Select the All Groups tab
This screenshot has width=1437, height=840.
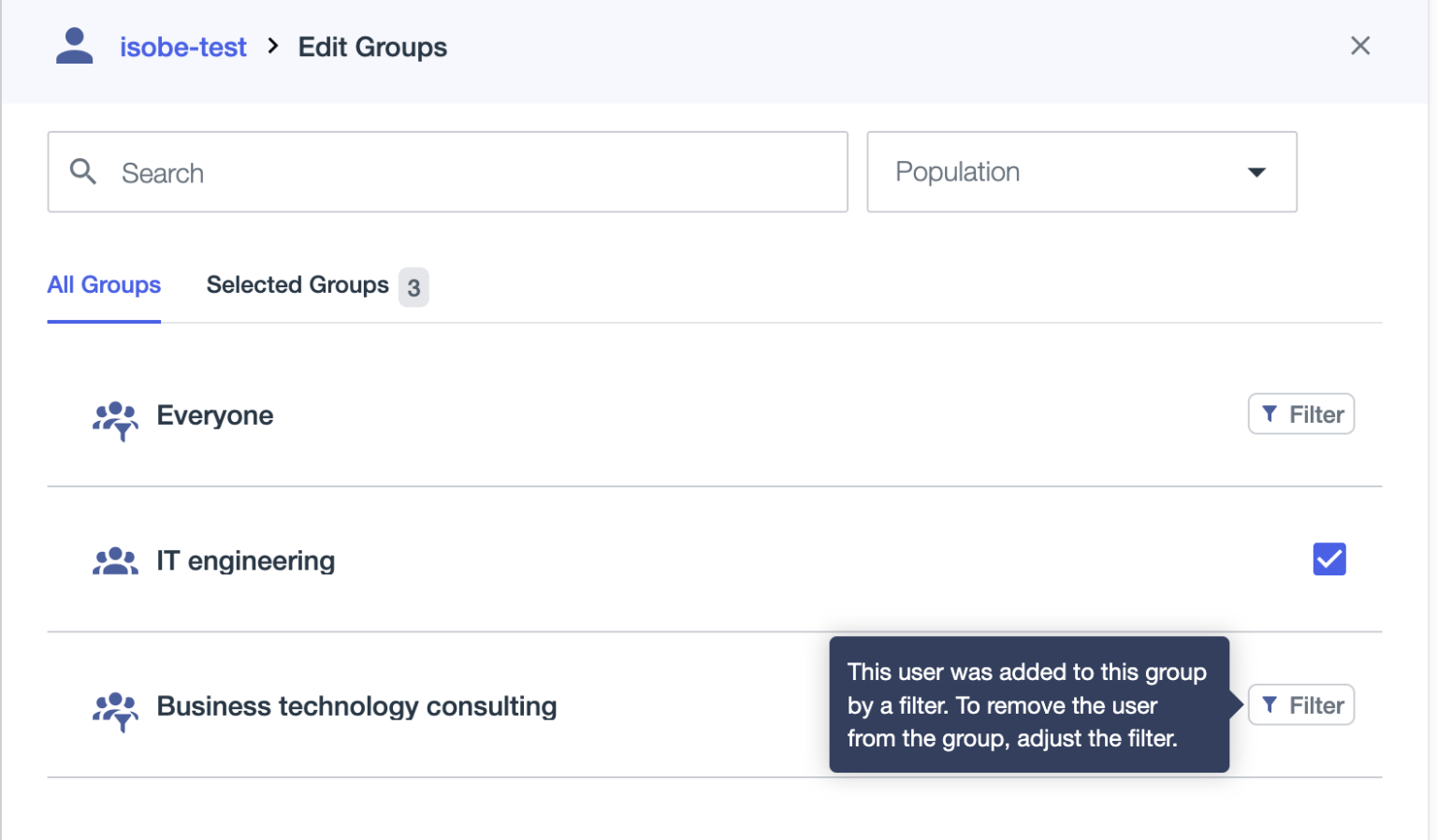(103, 284)
